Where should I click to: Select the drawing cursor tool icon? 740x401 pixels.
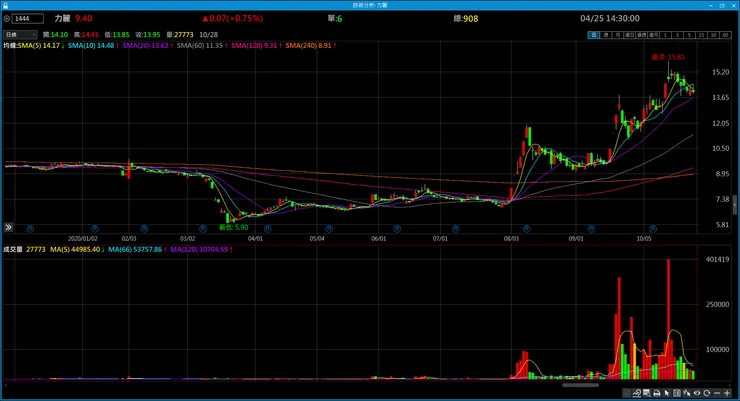pos(687,393)
